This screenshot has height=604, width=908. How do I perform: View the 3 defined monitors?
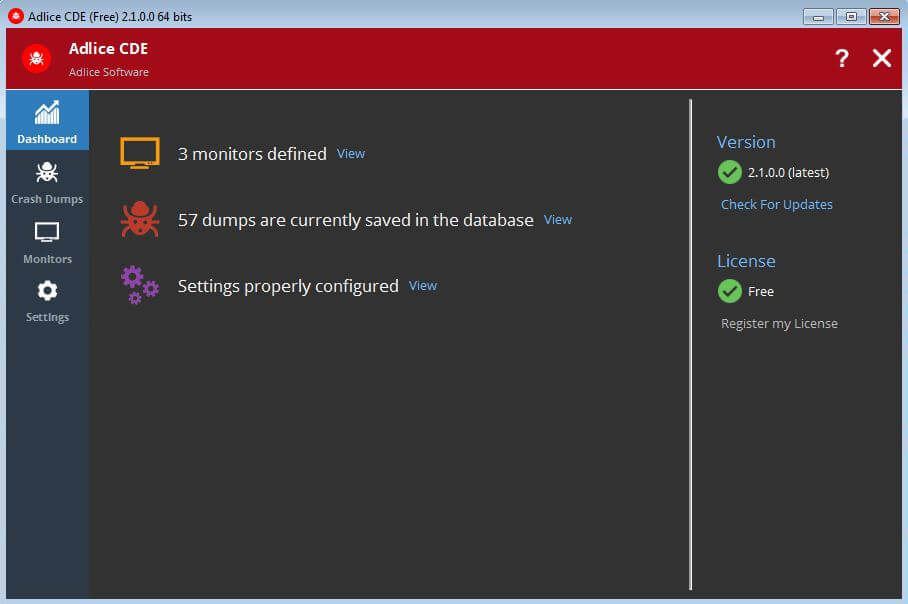(351, 154)
